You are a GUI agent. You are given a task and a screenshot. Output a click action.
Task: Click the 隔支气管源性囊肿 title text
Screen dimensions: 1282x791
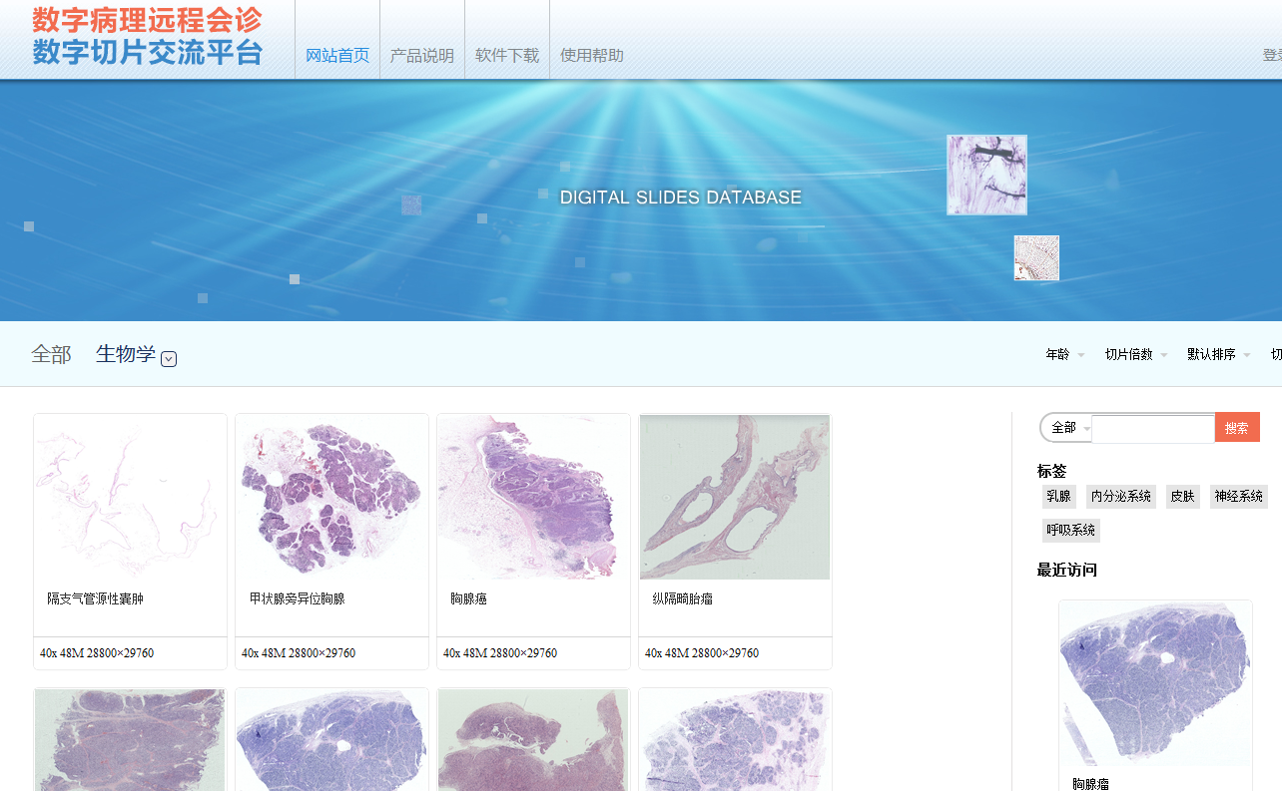[95, 599]
